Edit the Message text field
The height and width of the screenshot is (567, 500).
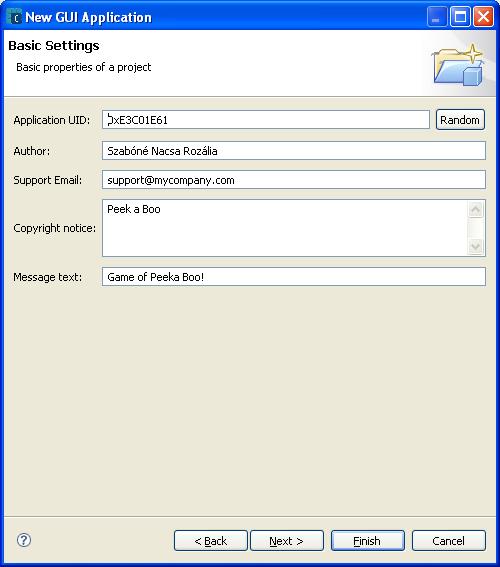tap(294, 277)
